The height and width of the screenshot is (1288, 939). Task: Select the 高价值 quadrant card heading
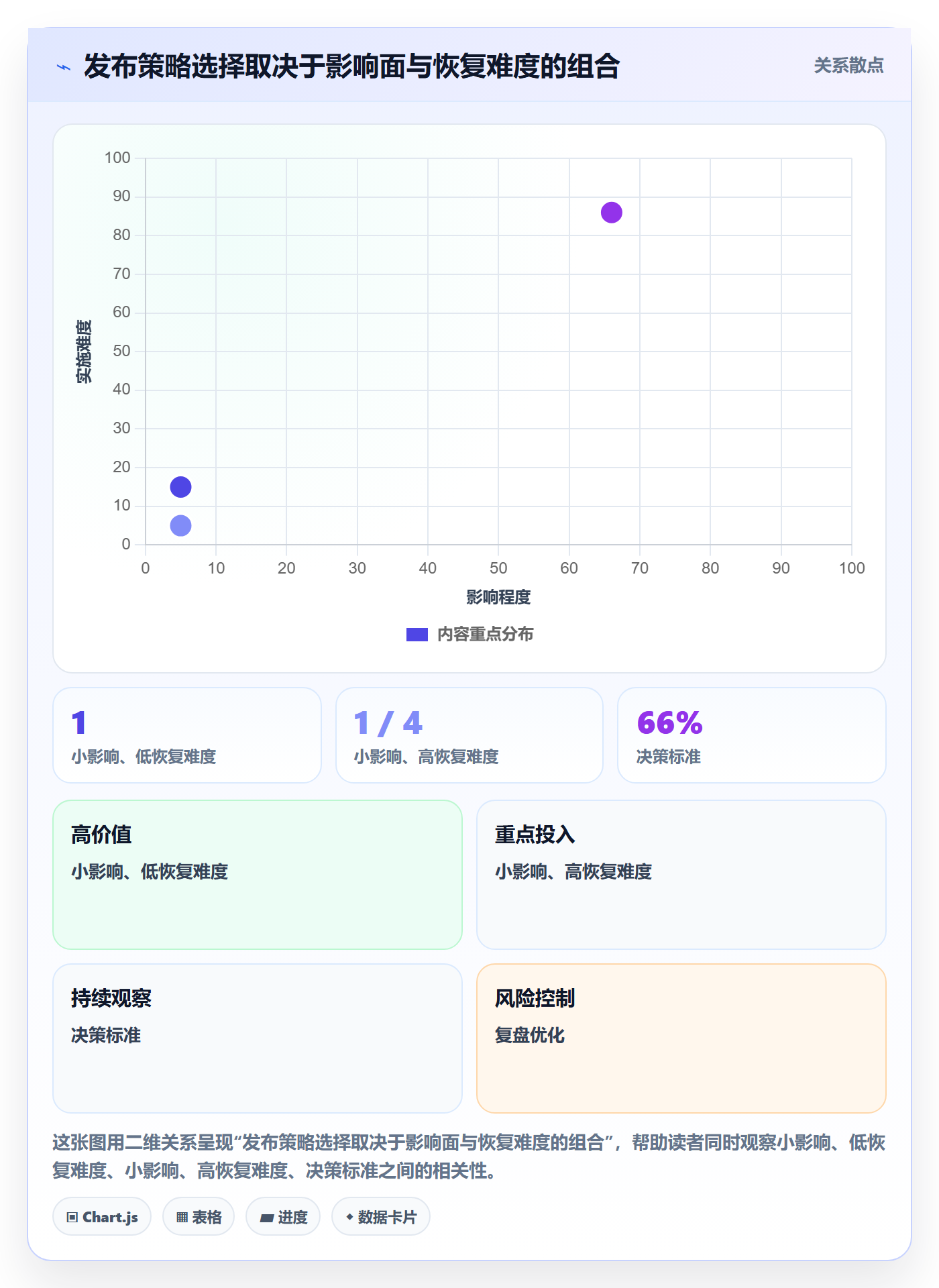click(x=101, y=835)
